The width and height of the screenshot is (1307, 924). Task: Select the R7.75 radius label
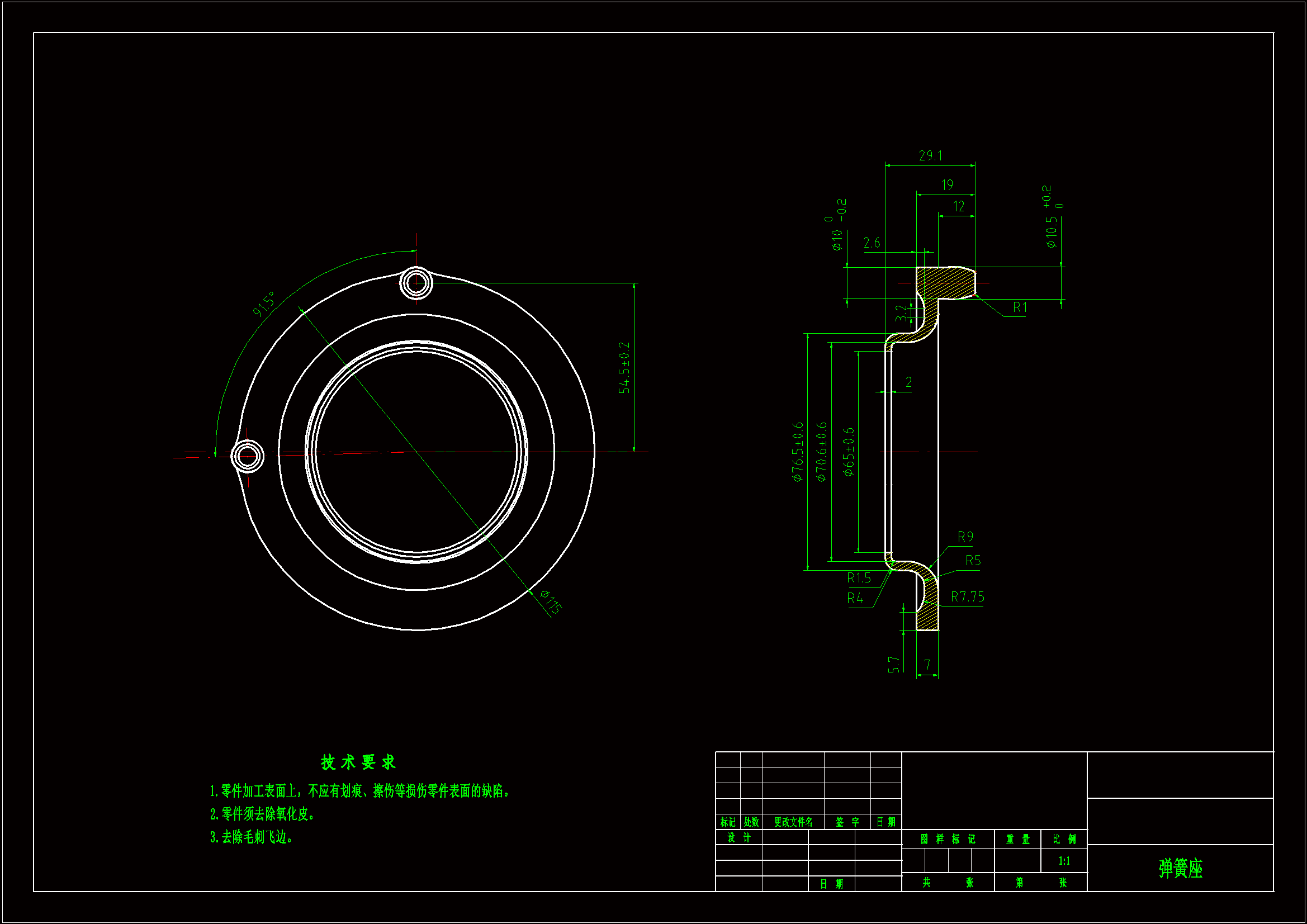[x=967, y=596]
